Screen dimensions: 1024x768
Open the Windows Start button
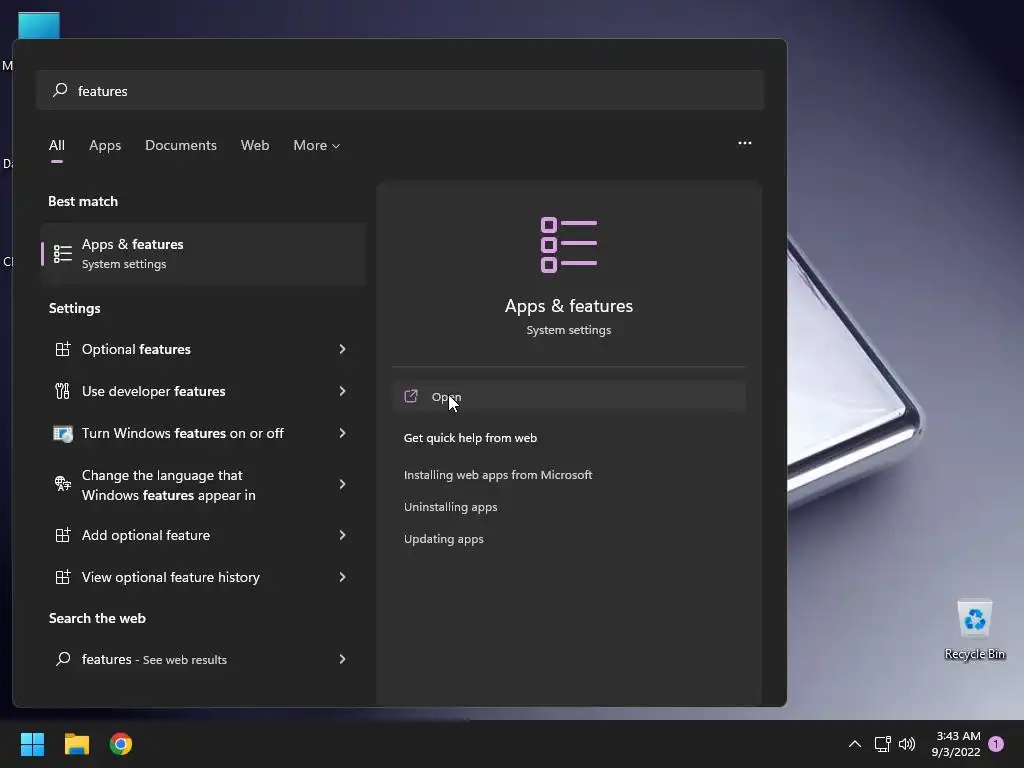[x=32, y=744]
